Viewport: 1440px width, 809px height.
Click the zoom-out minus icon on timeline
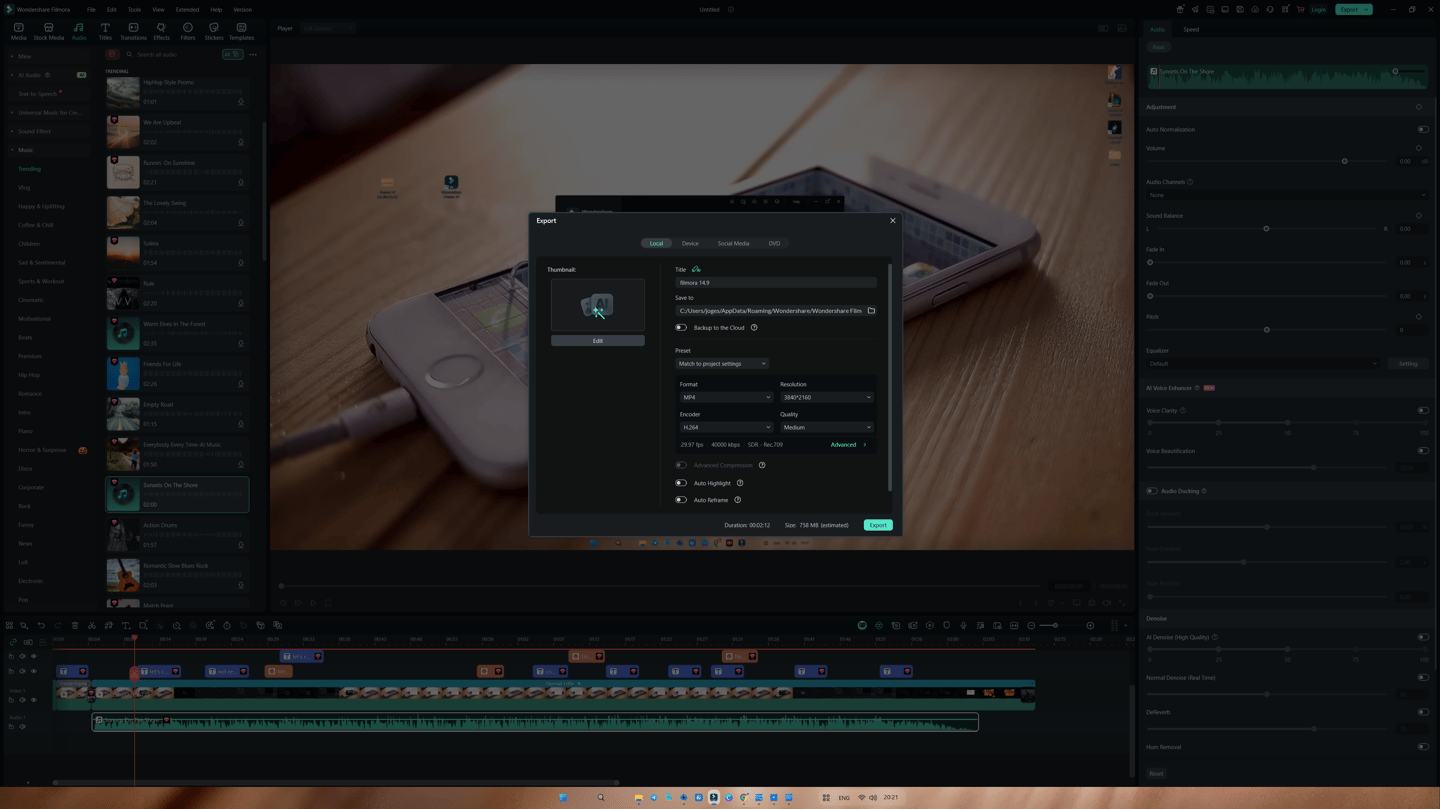pyautogui.click(x=1032, y=626)
